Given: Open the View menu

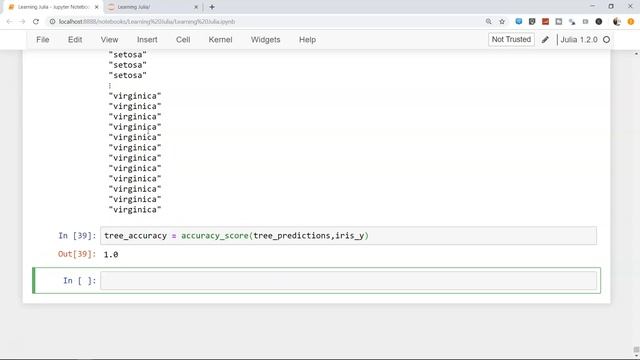Looking at the screenshot, I should coord(109,40).
